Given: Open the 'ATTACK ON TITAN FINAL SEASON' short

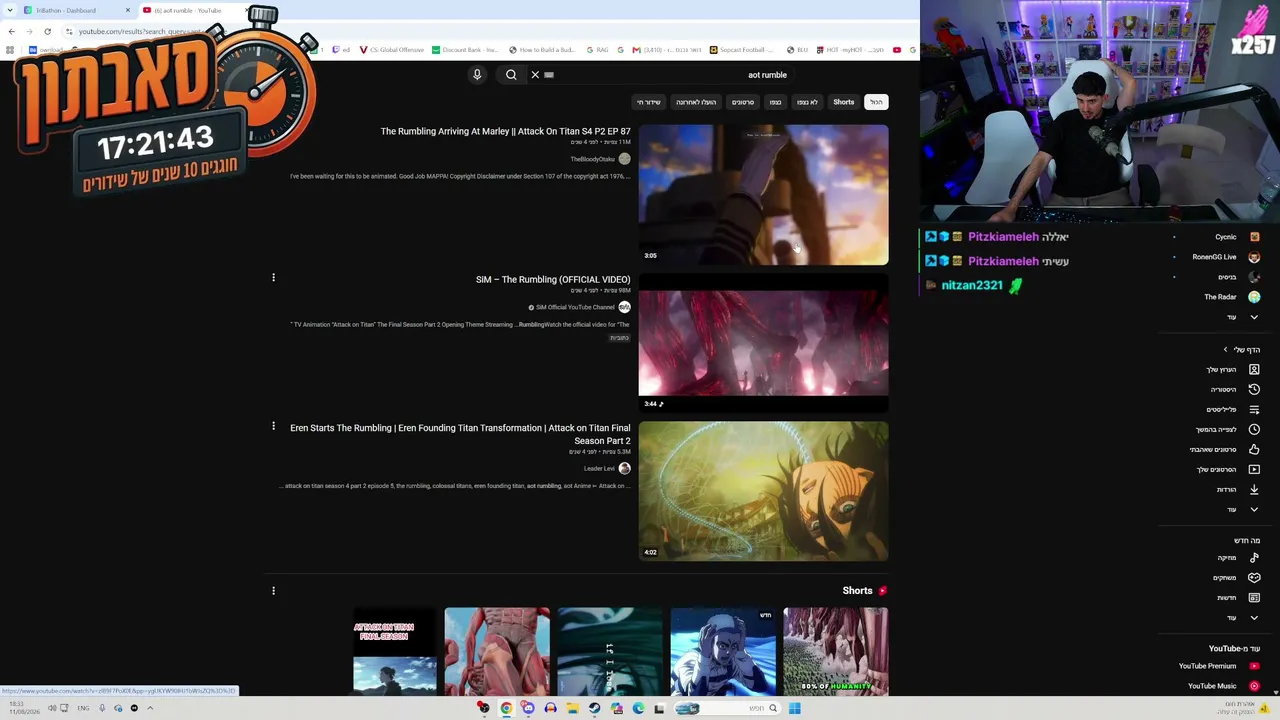Looking at the screenshot, I should point(395,652).
